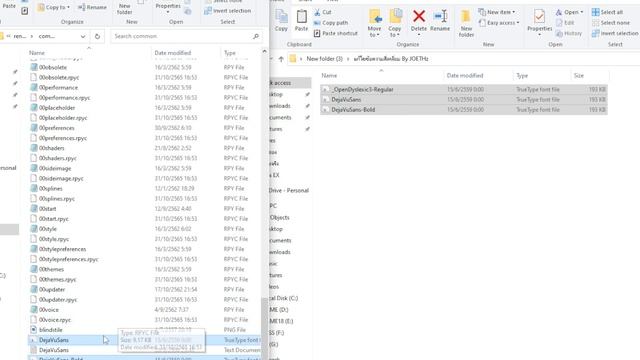
Task: Sort by Name column in left window
Action: click(x=89, y=53)
